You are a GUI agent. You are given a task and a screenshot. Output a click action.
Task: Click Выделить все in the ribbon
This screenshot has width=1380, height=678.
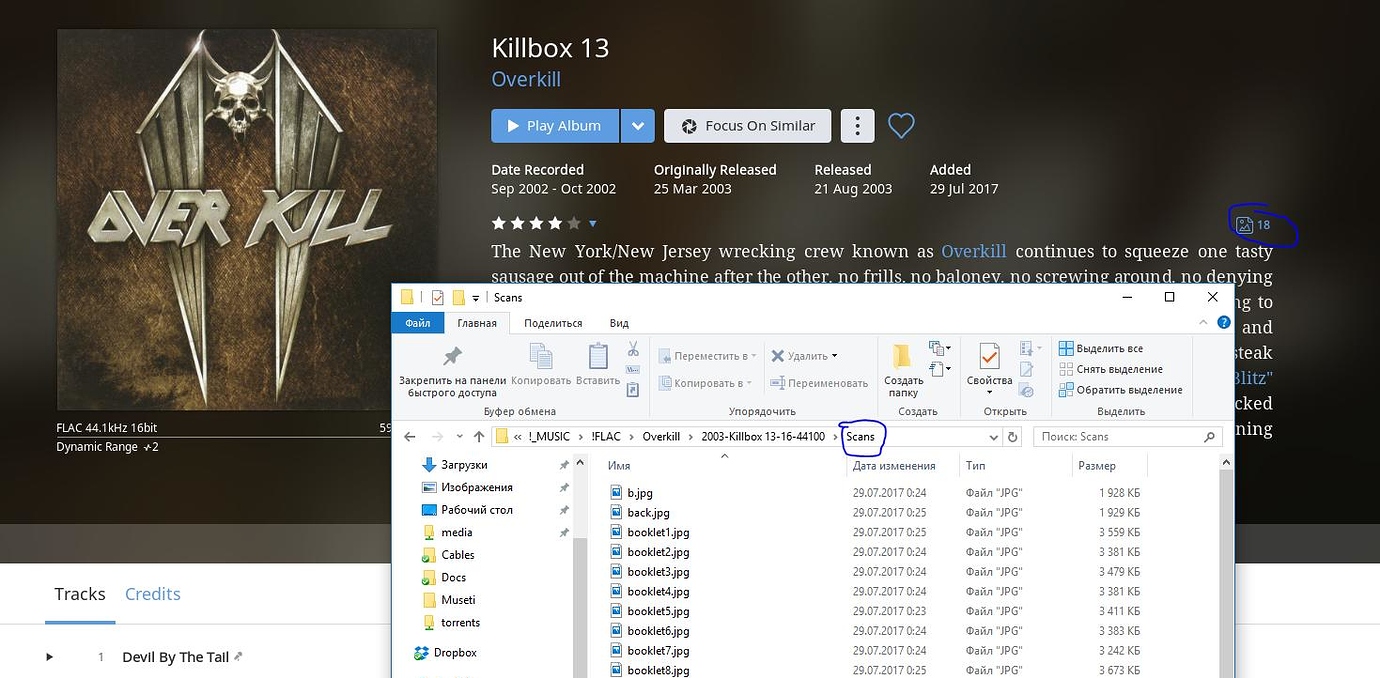click(1101, 348)
